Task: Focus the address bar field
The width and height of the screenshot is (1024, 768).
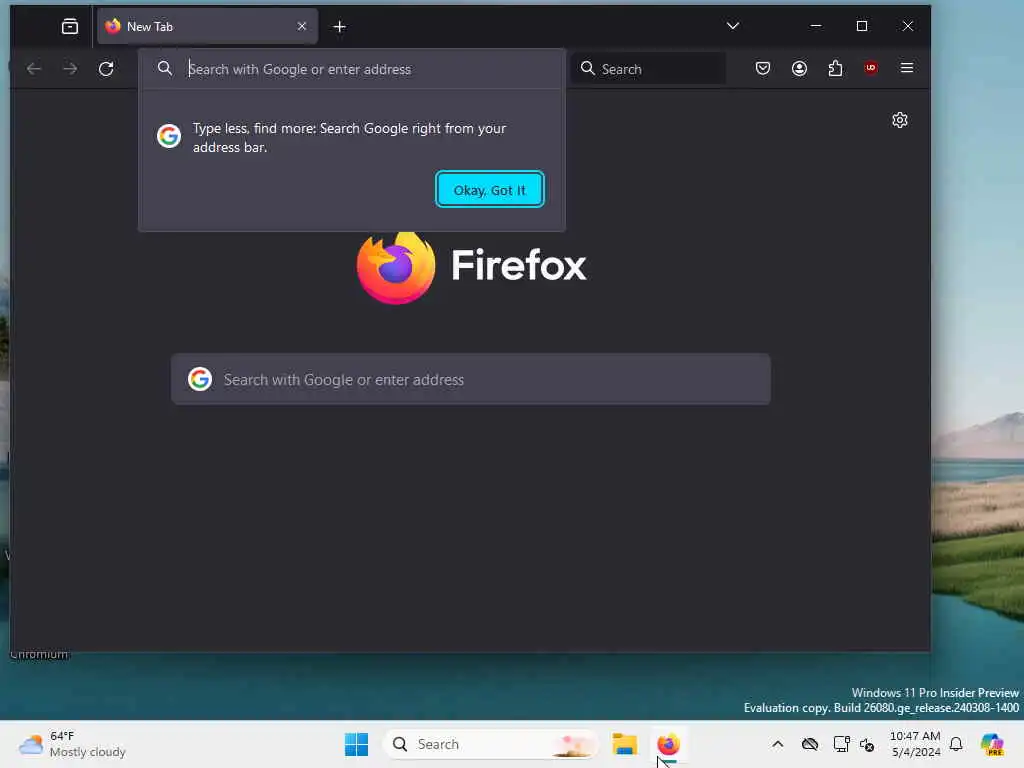Action: pyautogui.click(x=351, y=69)
